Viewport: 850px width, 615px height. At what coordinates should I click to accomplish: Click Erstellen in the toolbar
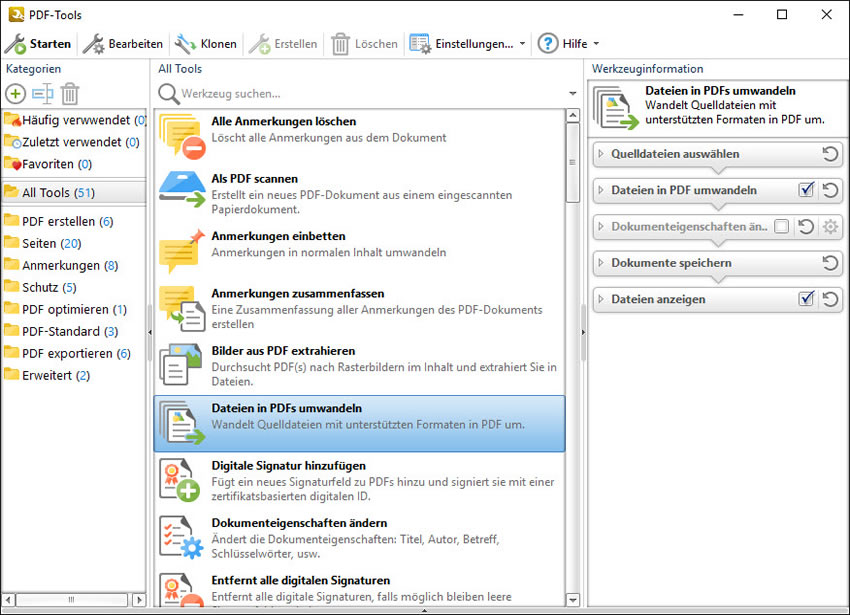tap(284, 44)
